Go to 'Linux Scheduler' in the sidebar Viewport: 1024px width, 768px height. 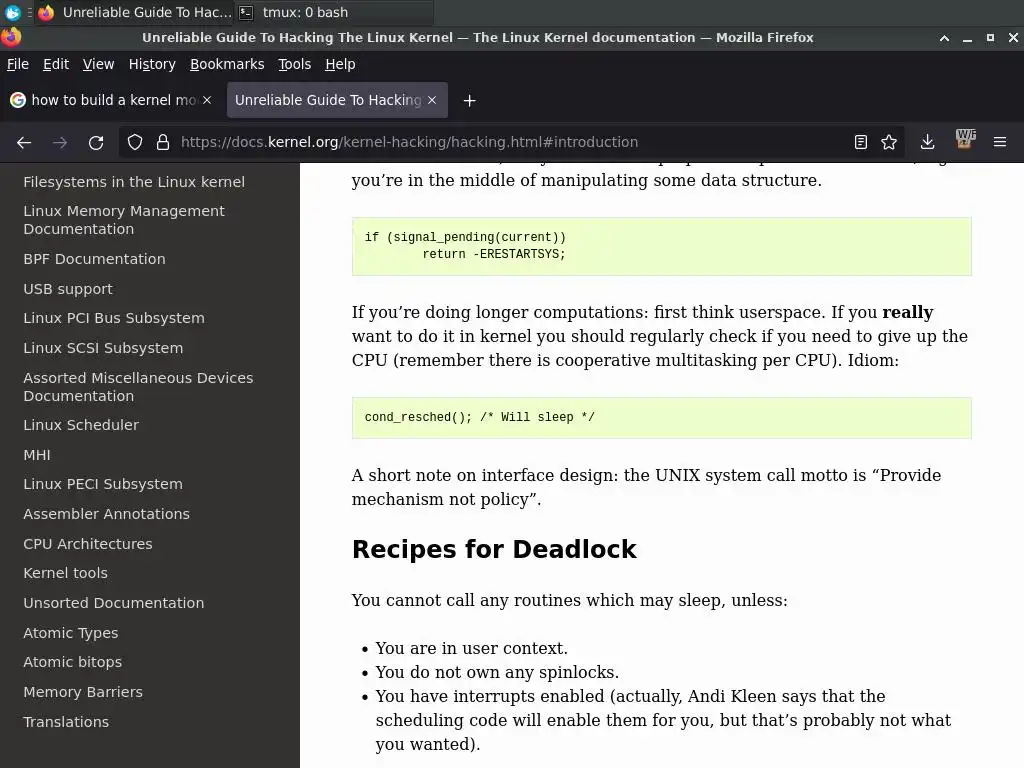[81, 425]
